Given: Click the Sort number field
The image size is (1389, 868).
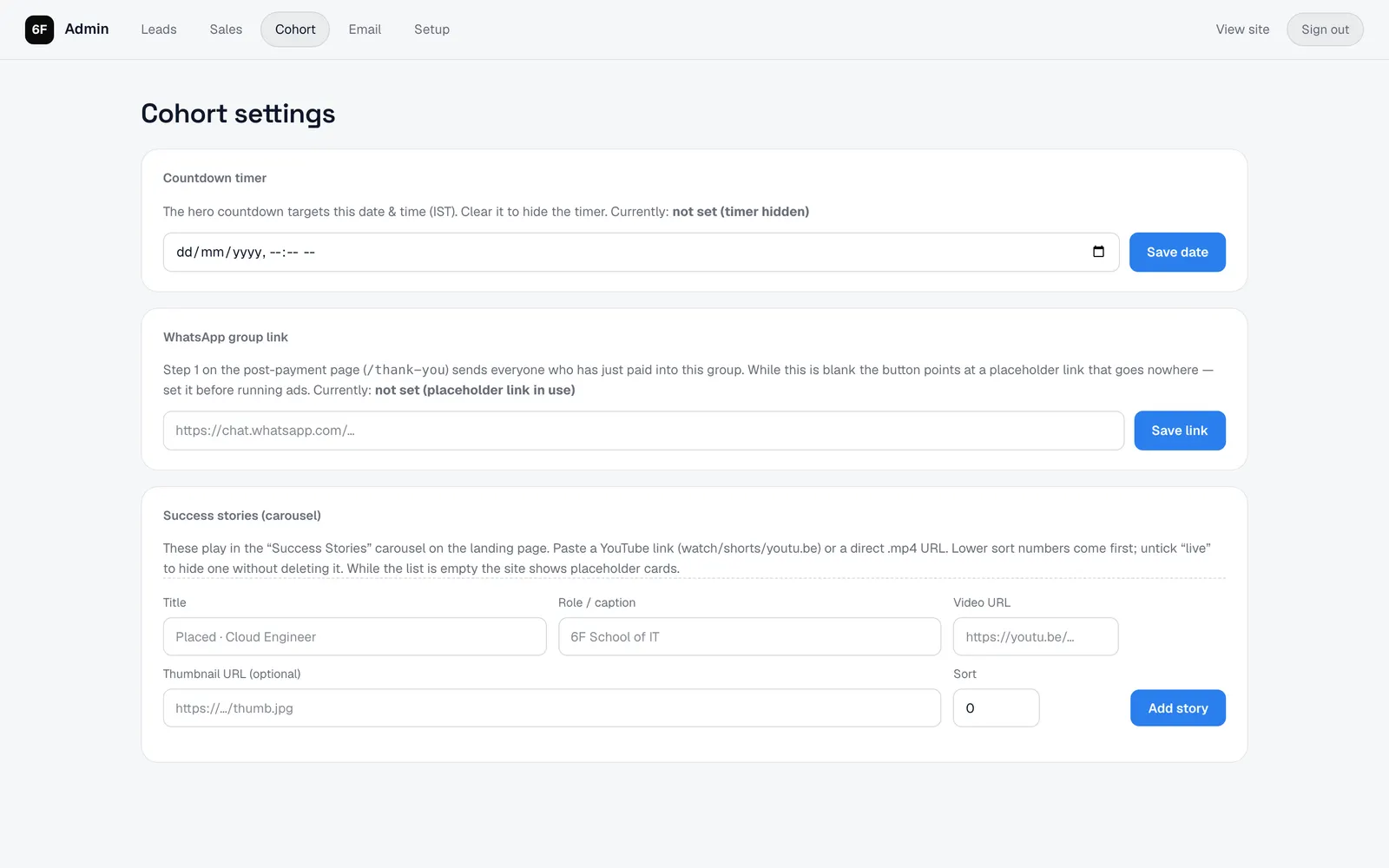Looking at the screenshot, I should pos(996,708).
